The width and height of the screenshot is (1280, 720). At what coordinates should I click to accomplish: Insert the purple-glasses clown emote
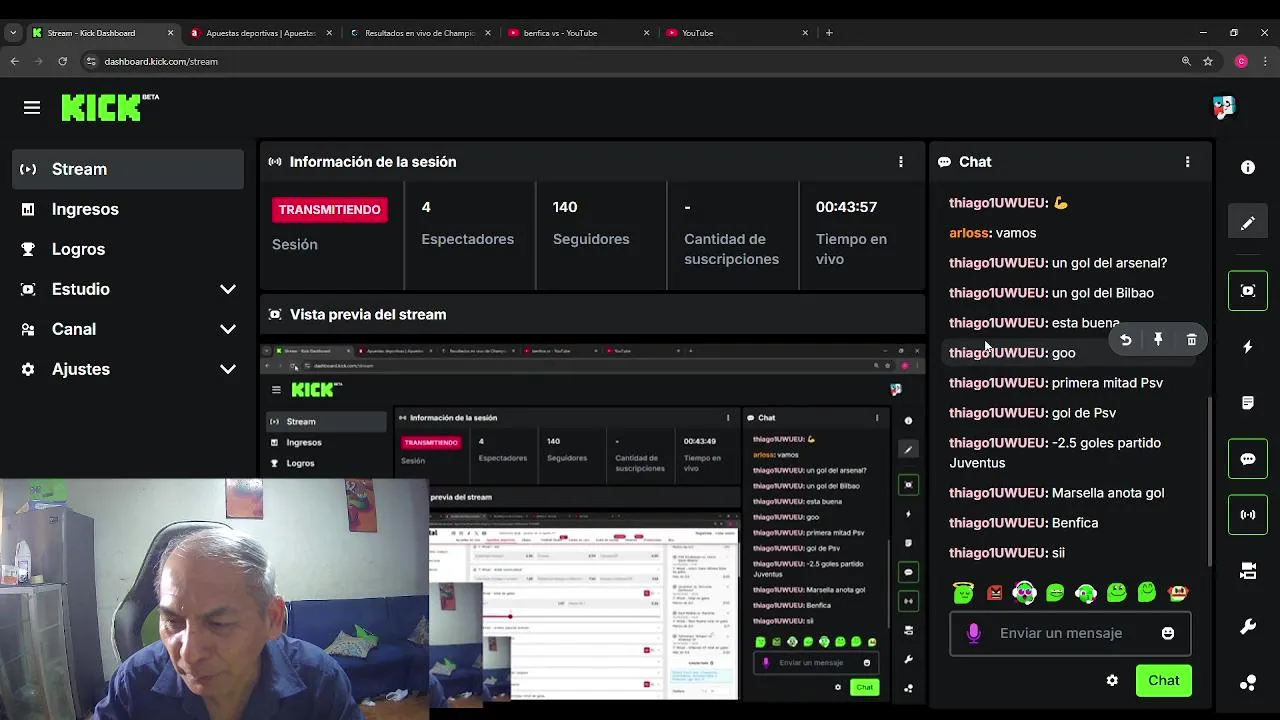coord(1025,593)
